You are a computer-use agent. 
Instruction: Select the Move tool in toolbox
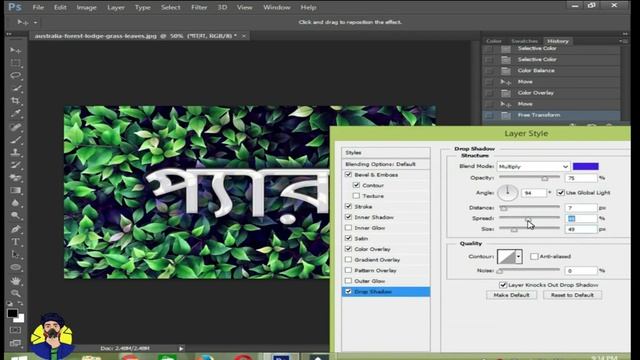[16, 50]
